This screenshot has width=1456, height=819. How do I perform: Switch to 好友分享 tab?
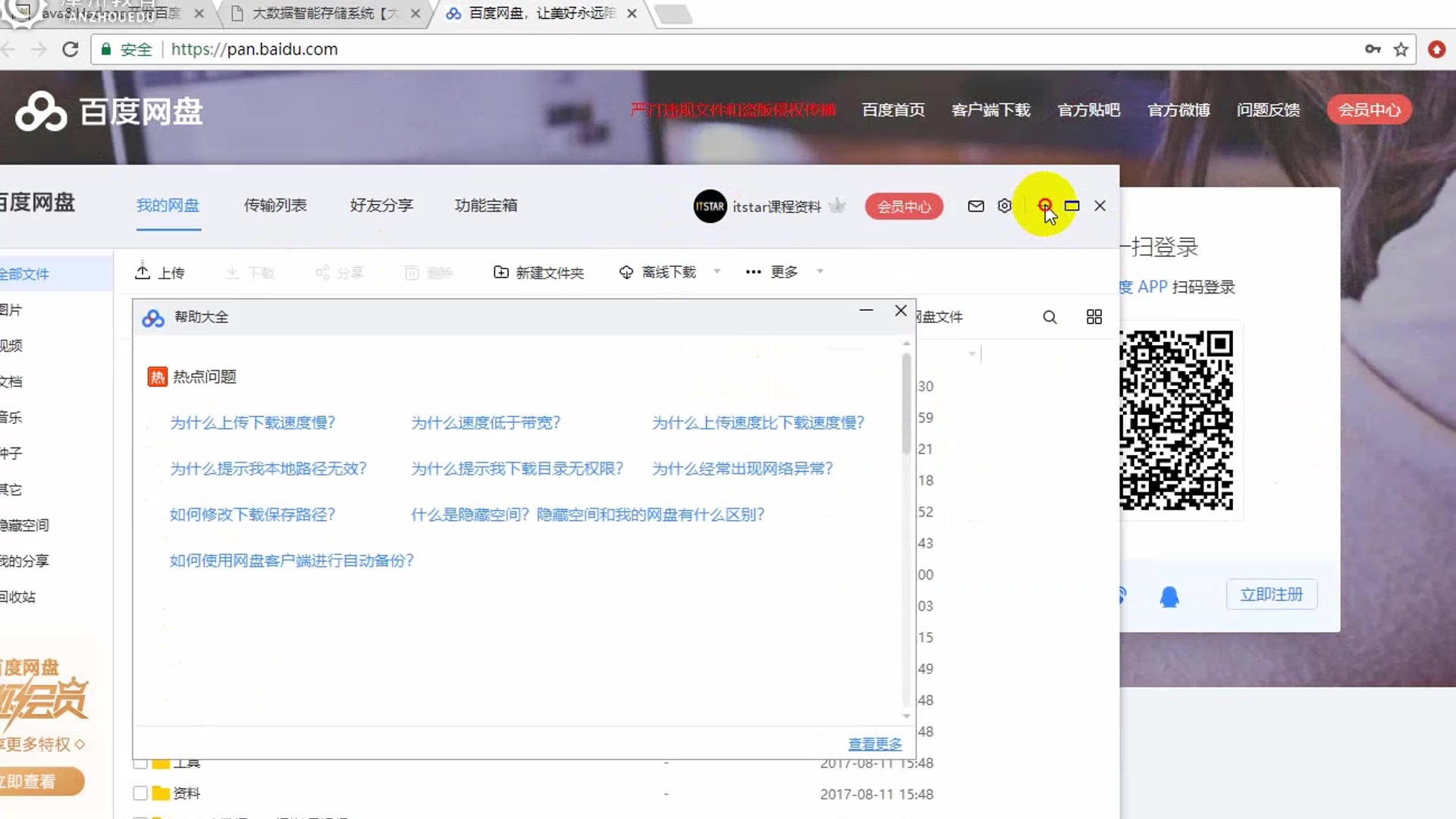tap(381, 206)
